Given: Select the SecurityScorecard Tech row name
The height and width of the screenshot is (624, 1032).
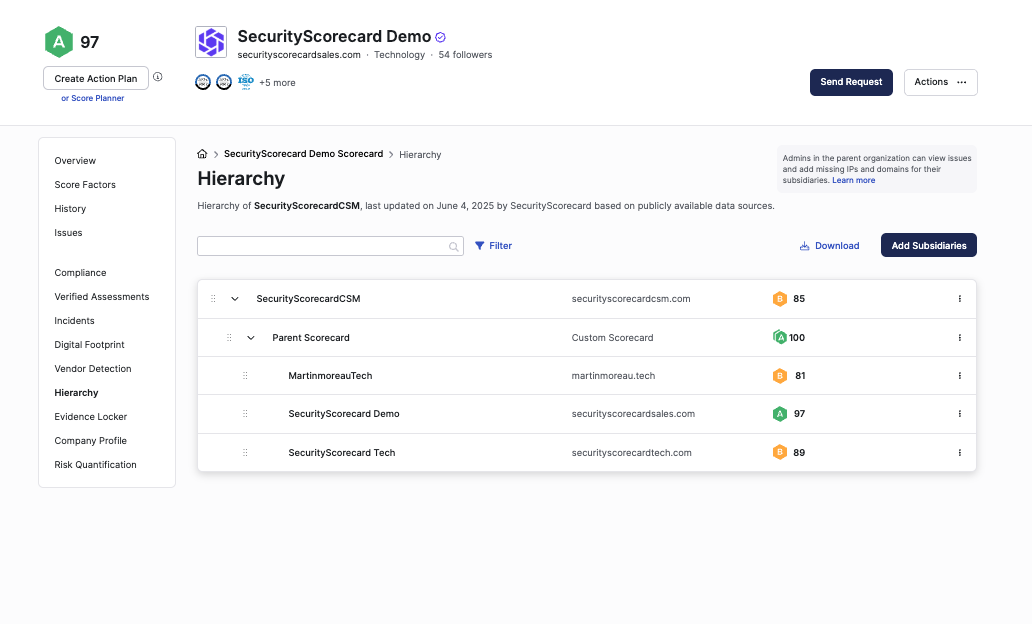Looking at the screenshot, I should [x=342, y=453].
